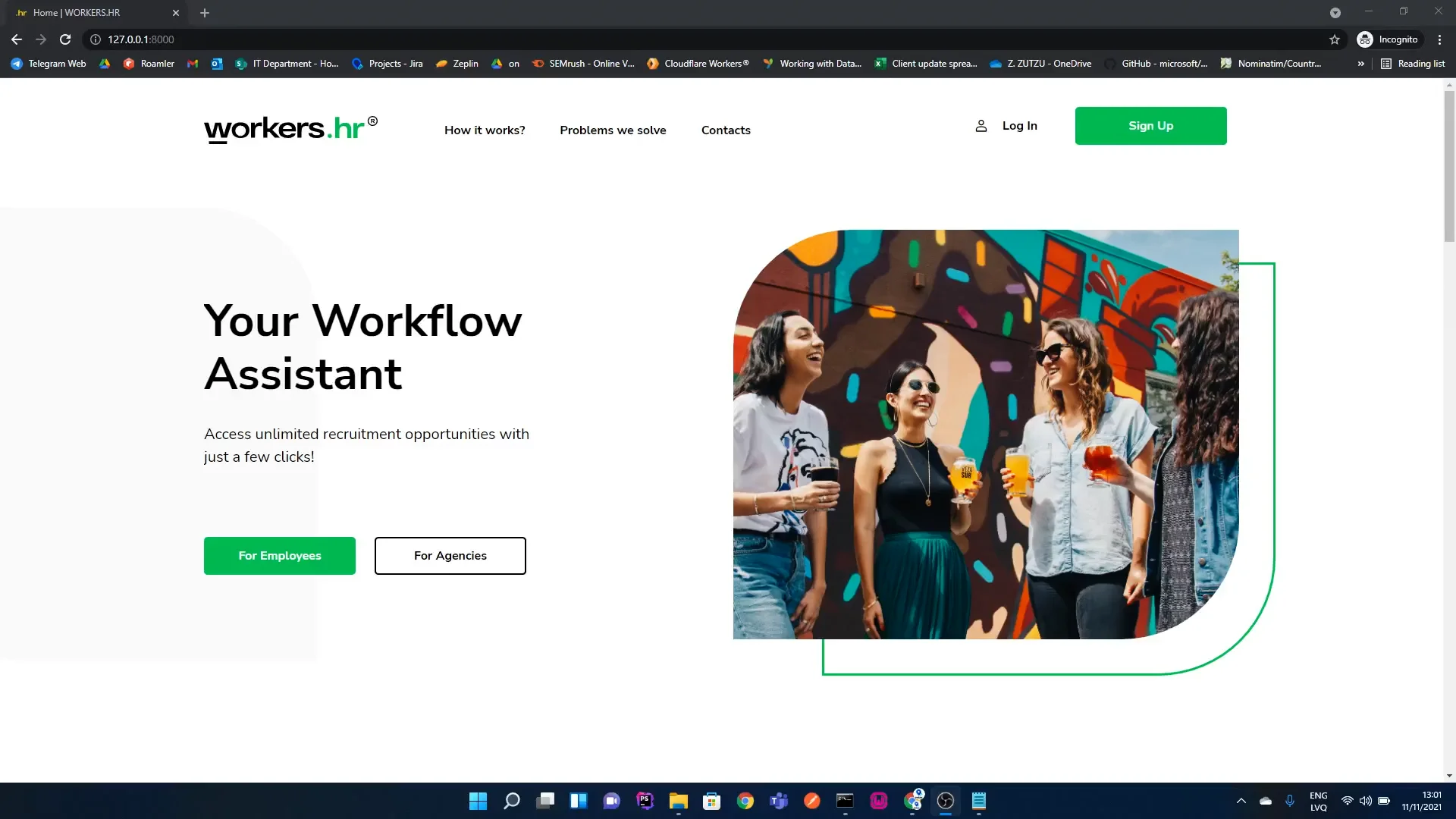Screen dimensions: 1456x819
Task: Open the Windows Start menu
Action: [478, 801]
